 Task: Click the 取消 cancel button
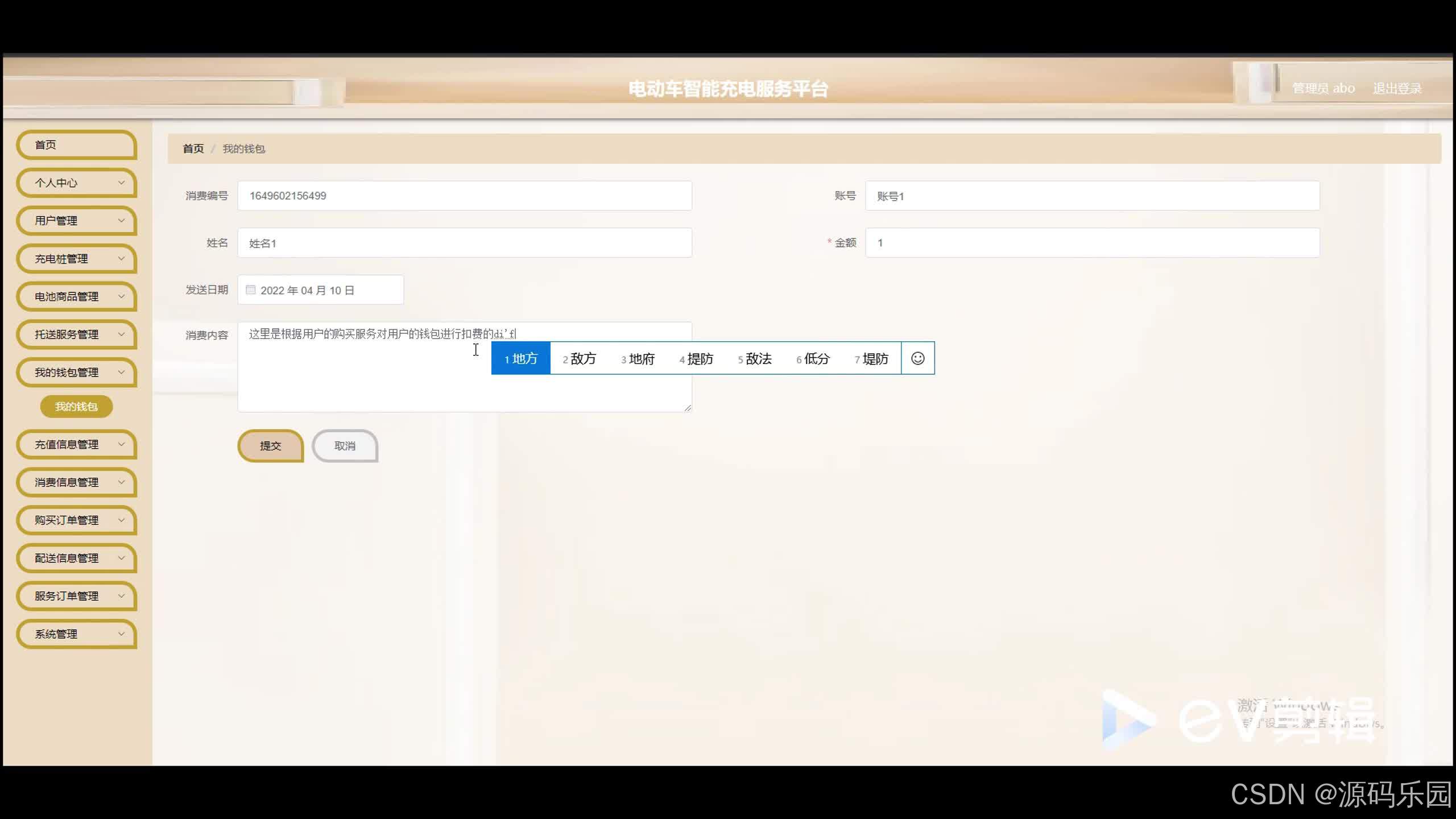[x=345, y=446]
